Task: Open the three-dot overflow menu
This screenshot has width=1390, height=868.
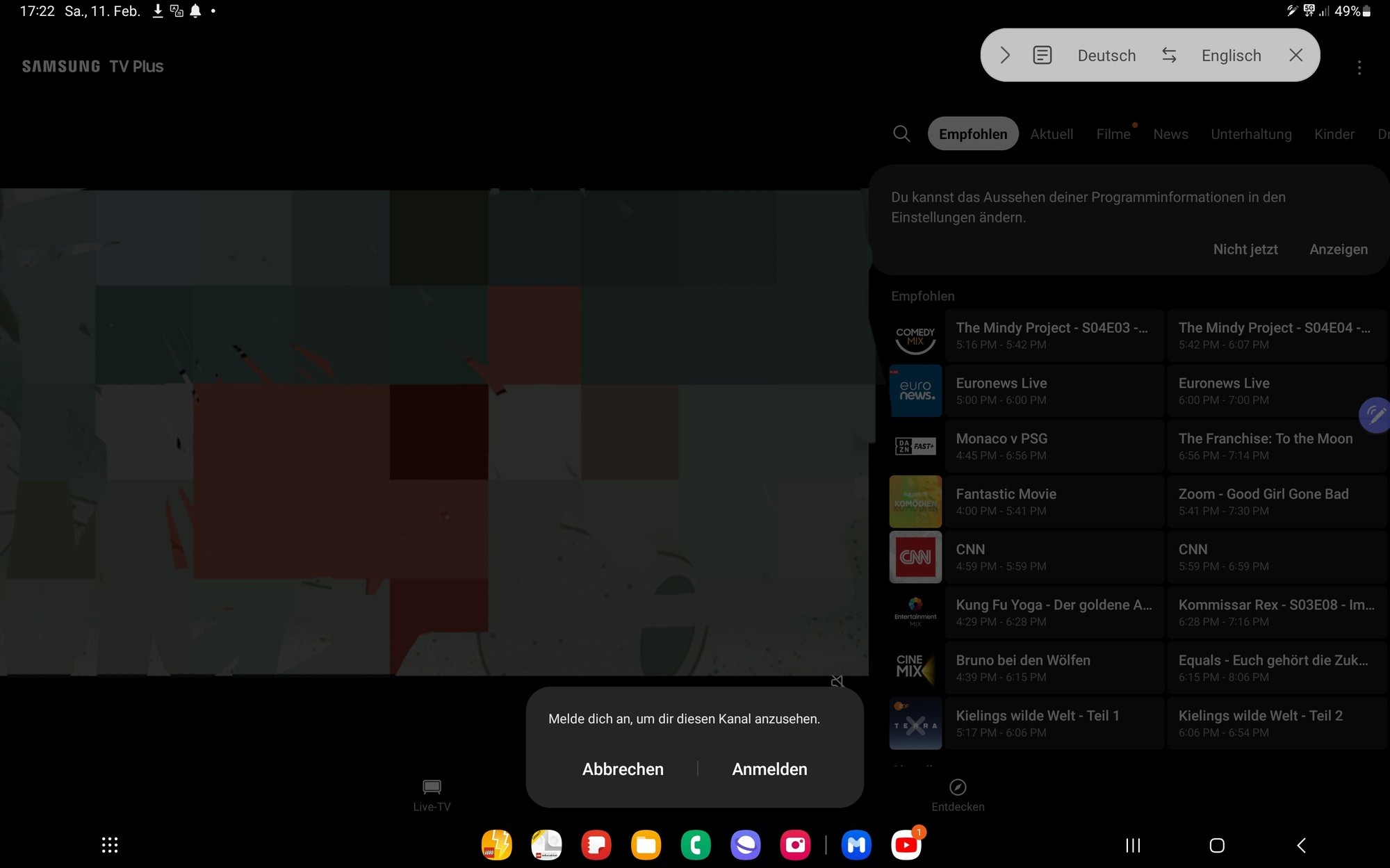Action: click(1359, 67)
